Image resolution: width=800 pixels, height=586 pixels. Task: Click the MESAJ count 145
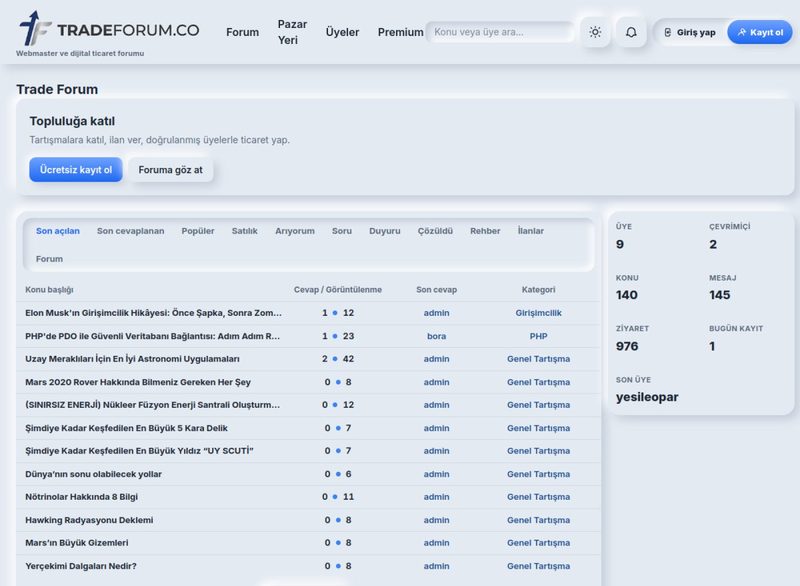(719, 295)
